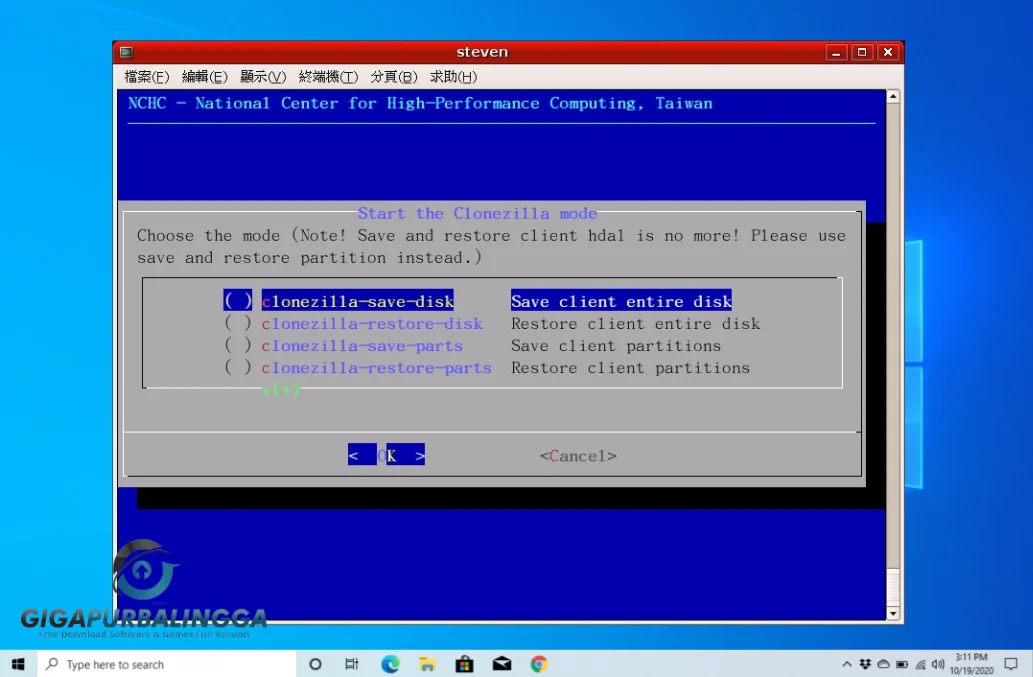Screen dimensions: 1033x677
Task: Open the 編輯(E) edit menu
Action: (x=204, y=77)
